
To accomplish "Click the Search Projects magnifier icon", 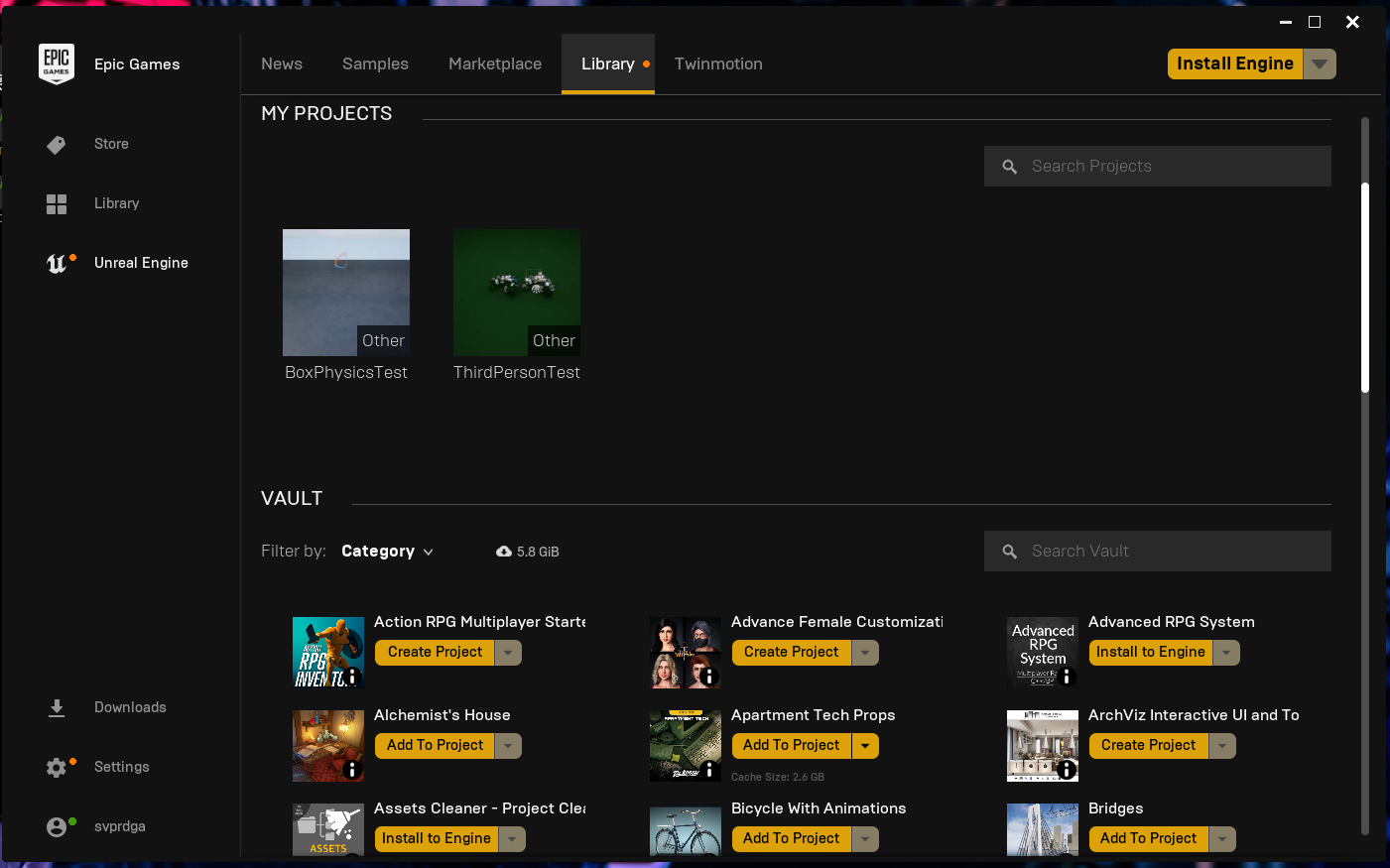I will (1010, 167).
